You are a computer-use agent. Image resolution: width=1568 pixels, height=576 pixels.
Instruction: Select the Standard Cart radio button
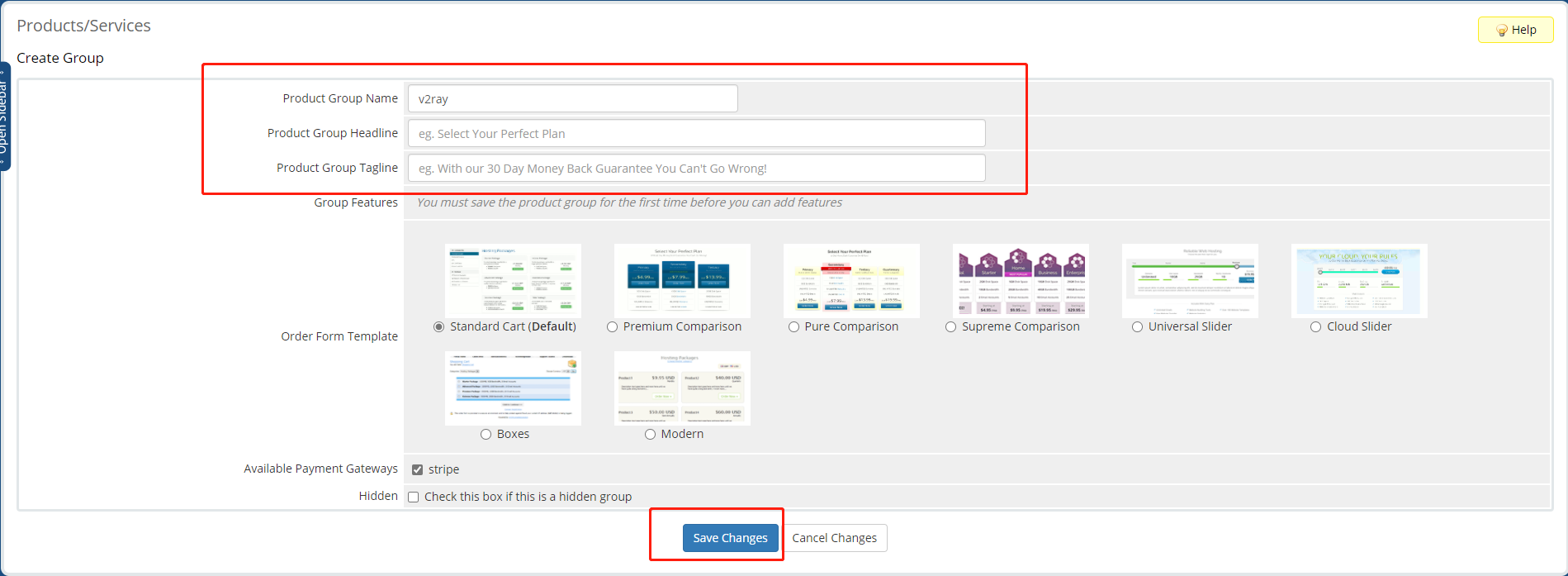pos(439,327)
